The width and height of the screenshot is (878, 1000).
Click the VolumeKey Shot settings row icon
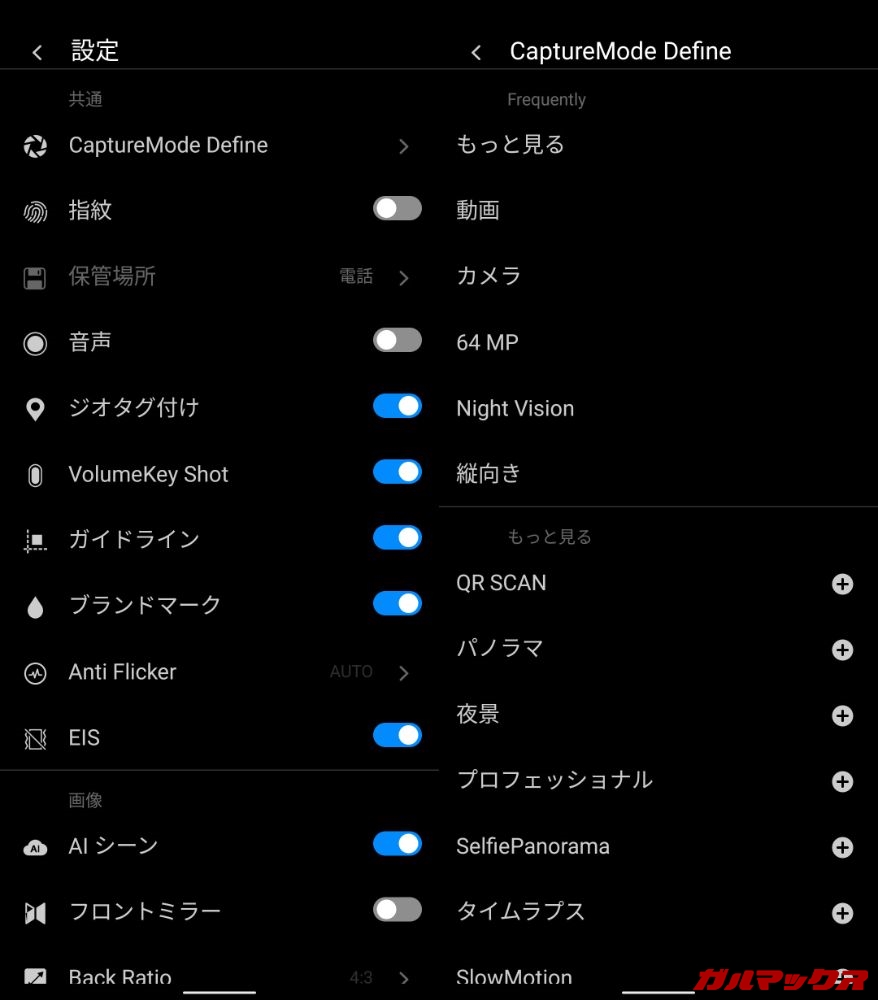[x=35, y=475]
